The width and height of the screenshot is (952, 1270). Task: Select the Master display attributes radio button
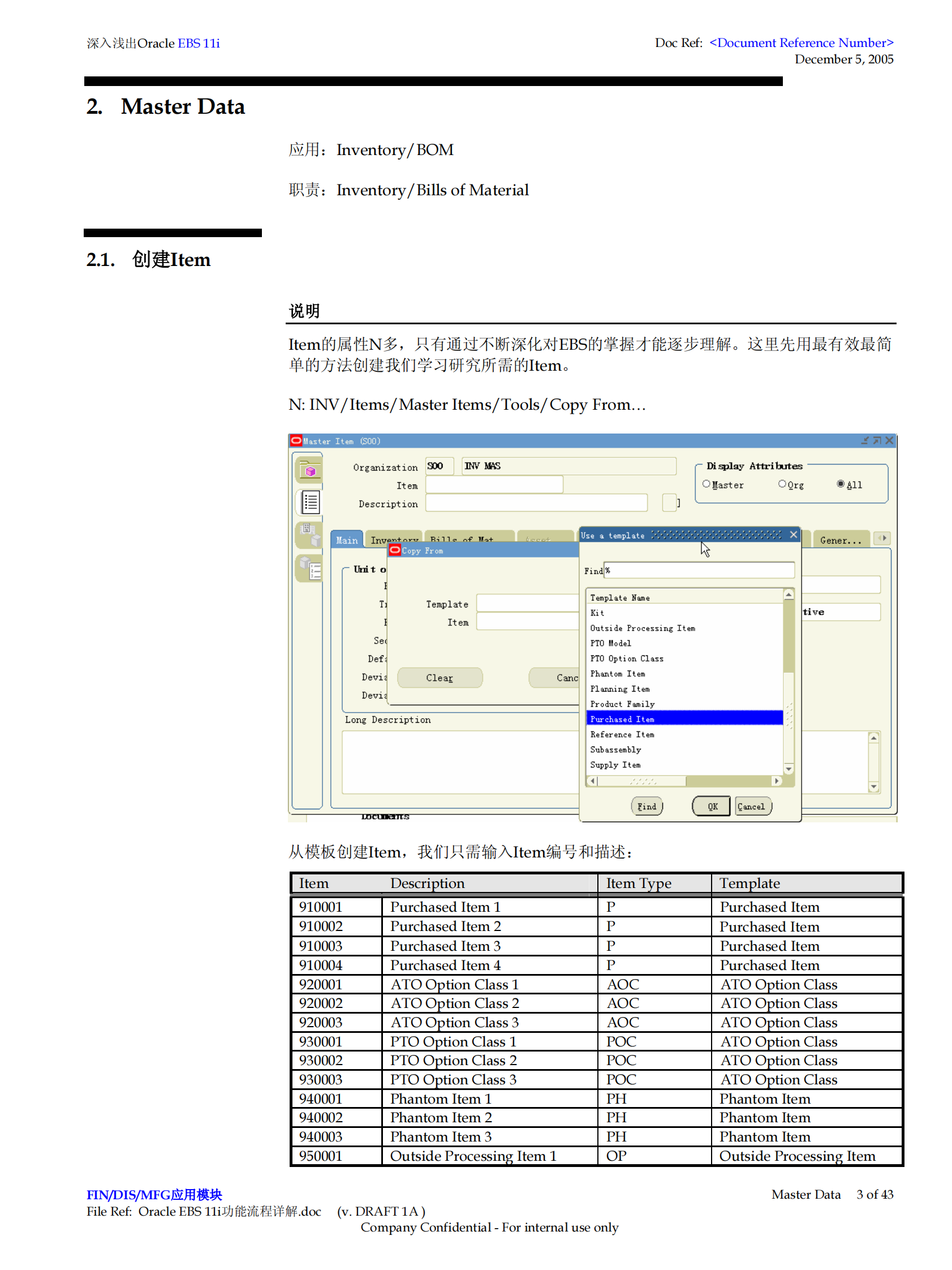[706, 484]
